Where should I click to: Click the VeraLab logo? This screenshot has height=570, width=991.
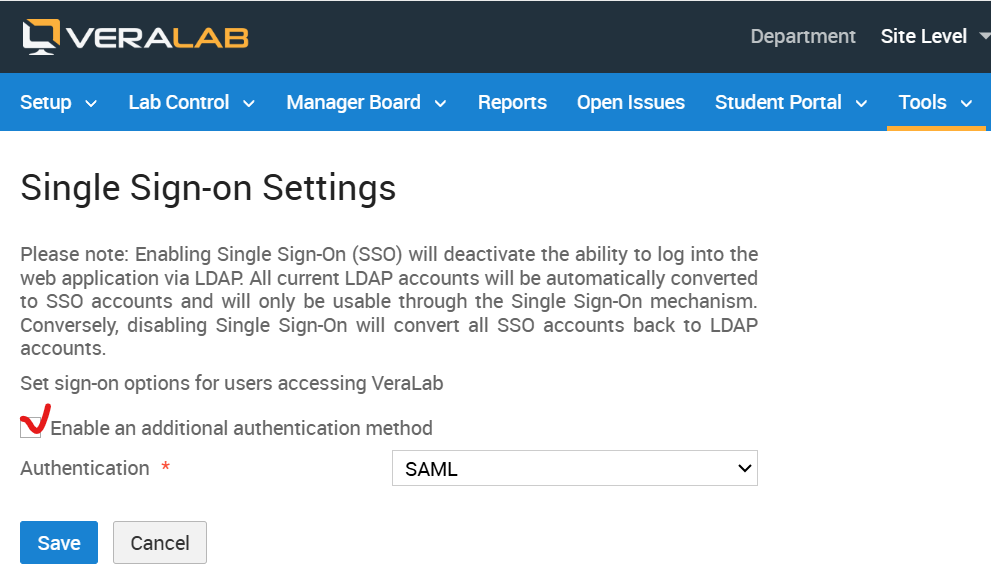click(135, 37)
